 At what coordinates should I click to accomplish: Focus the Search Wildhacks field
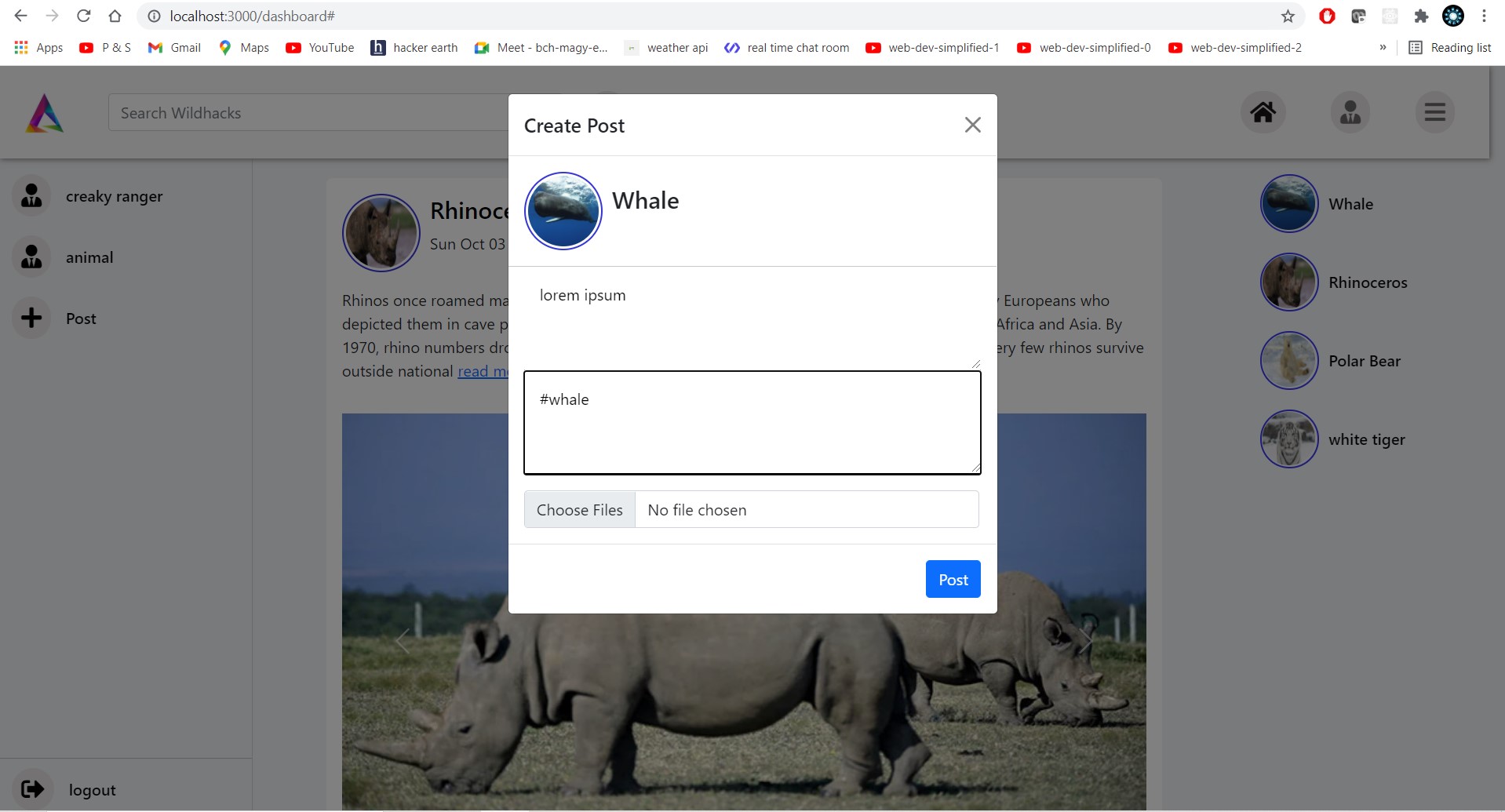click(309, 112)
